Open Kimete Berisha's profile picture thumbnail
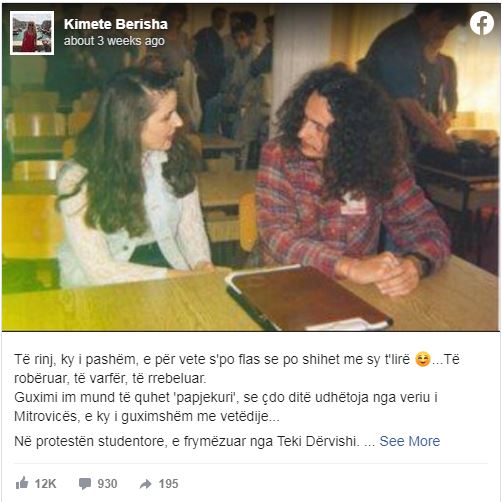Screen dimensions: 502x502 click(x=32, y=33)
